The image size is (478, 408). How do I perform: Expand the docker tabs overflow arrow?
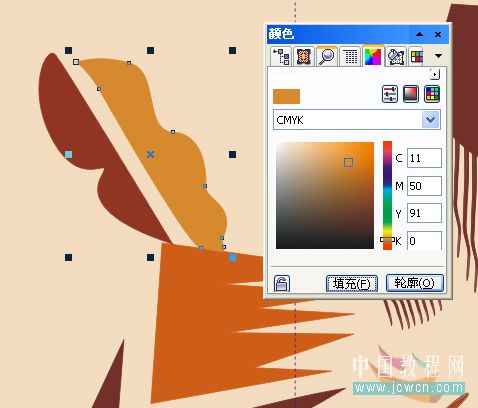pyautogui.click(x=439, y=56)
